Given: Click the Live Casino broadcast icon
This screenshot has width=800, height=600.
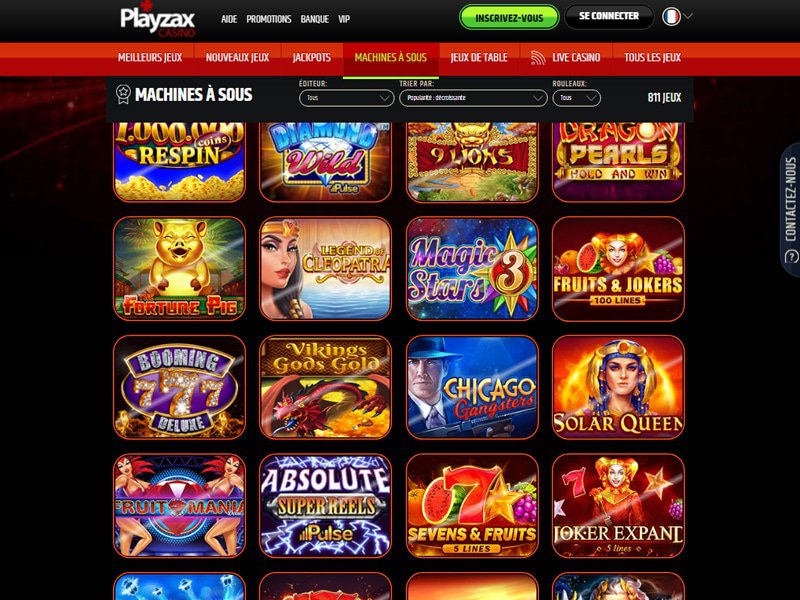Looking at the screenshot, I should coord(538,57).
